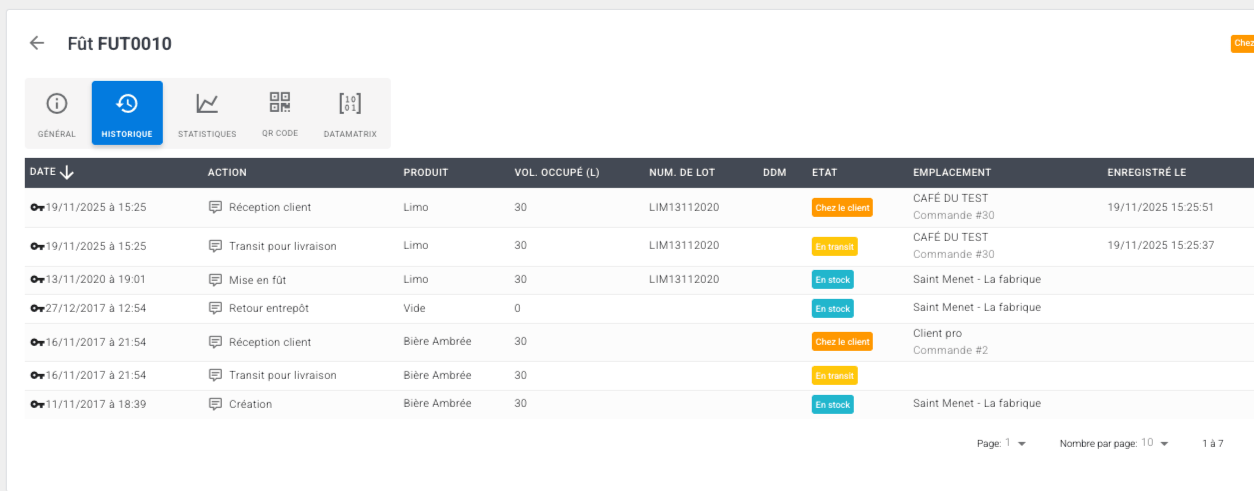Viewport: 1254px width, 491px height.
Task: Open the Statistiques chart tab
Action: coord(207,113)
